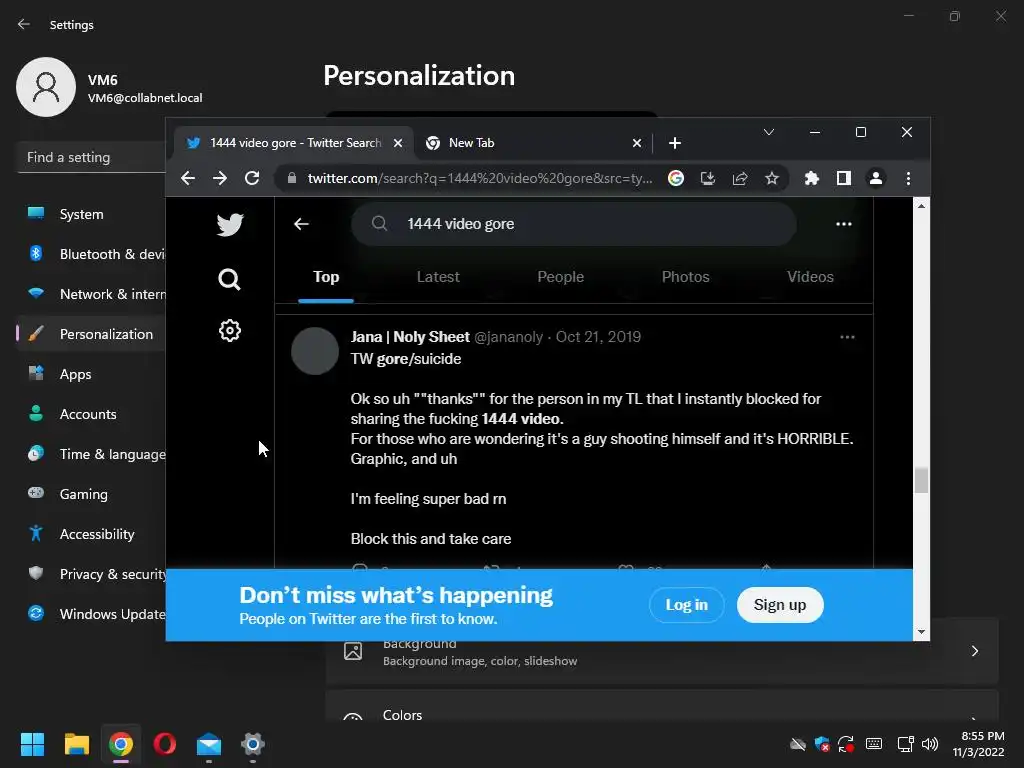Open Windows Start menu
The height and width of the screenshot is (768, 1024).
coord(32,744)
